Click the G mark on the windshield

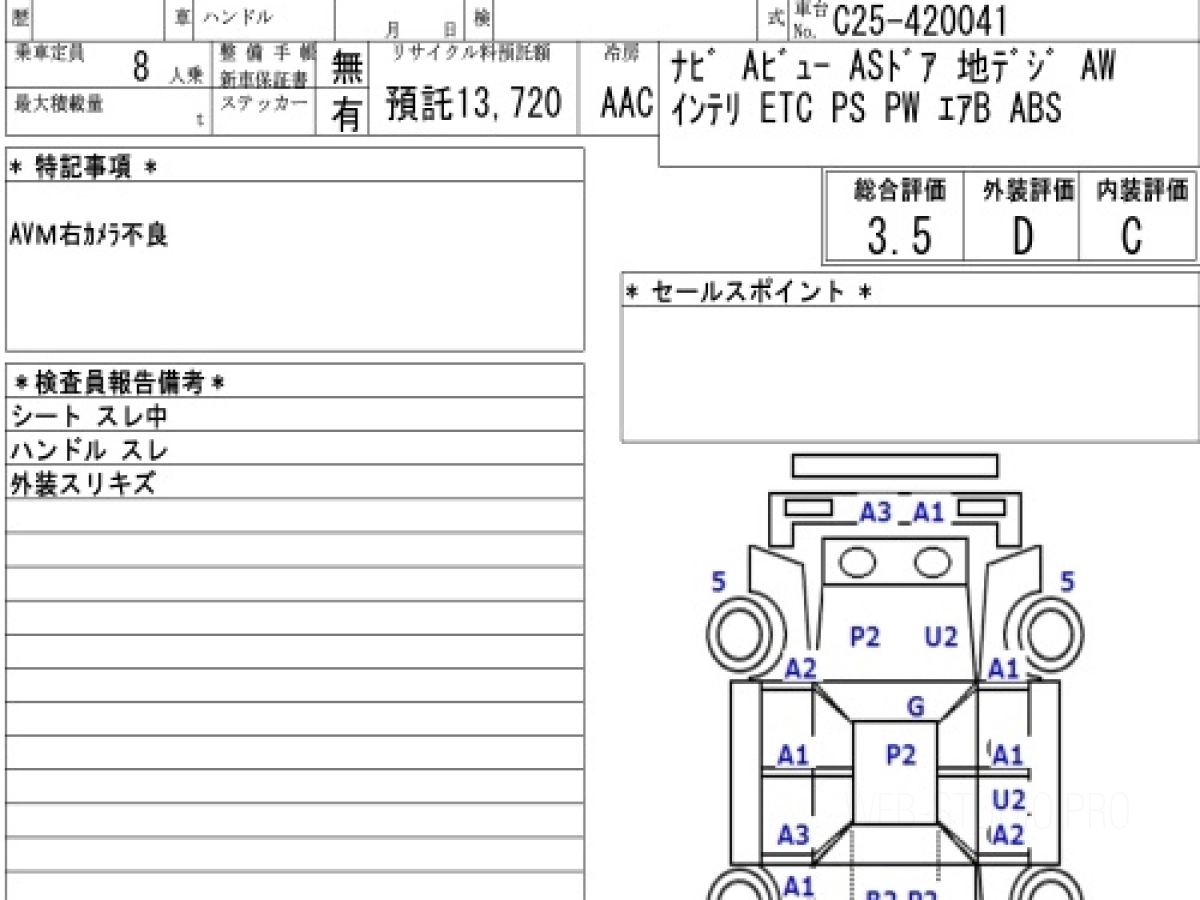[x=915, y=708]
